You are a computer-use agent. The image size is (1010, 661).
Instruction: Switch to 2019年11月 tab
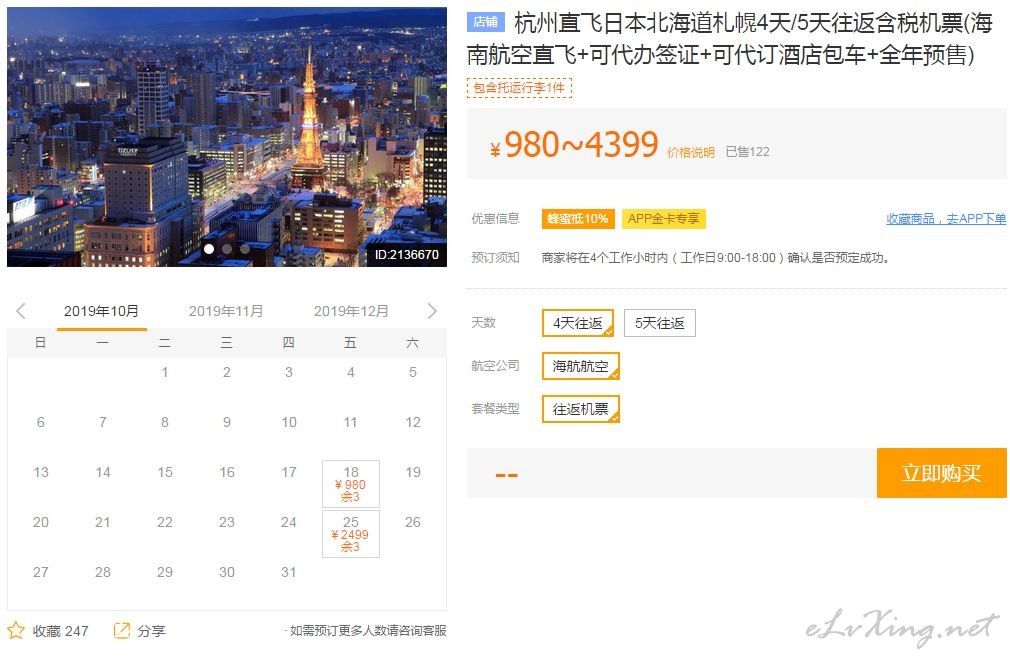click(x=226, y=311)
